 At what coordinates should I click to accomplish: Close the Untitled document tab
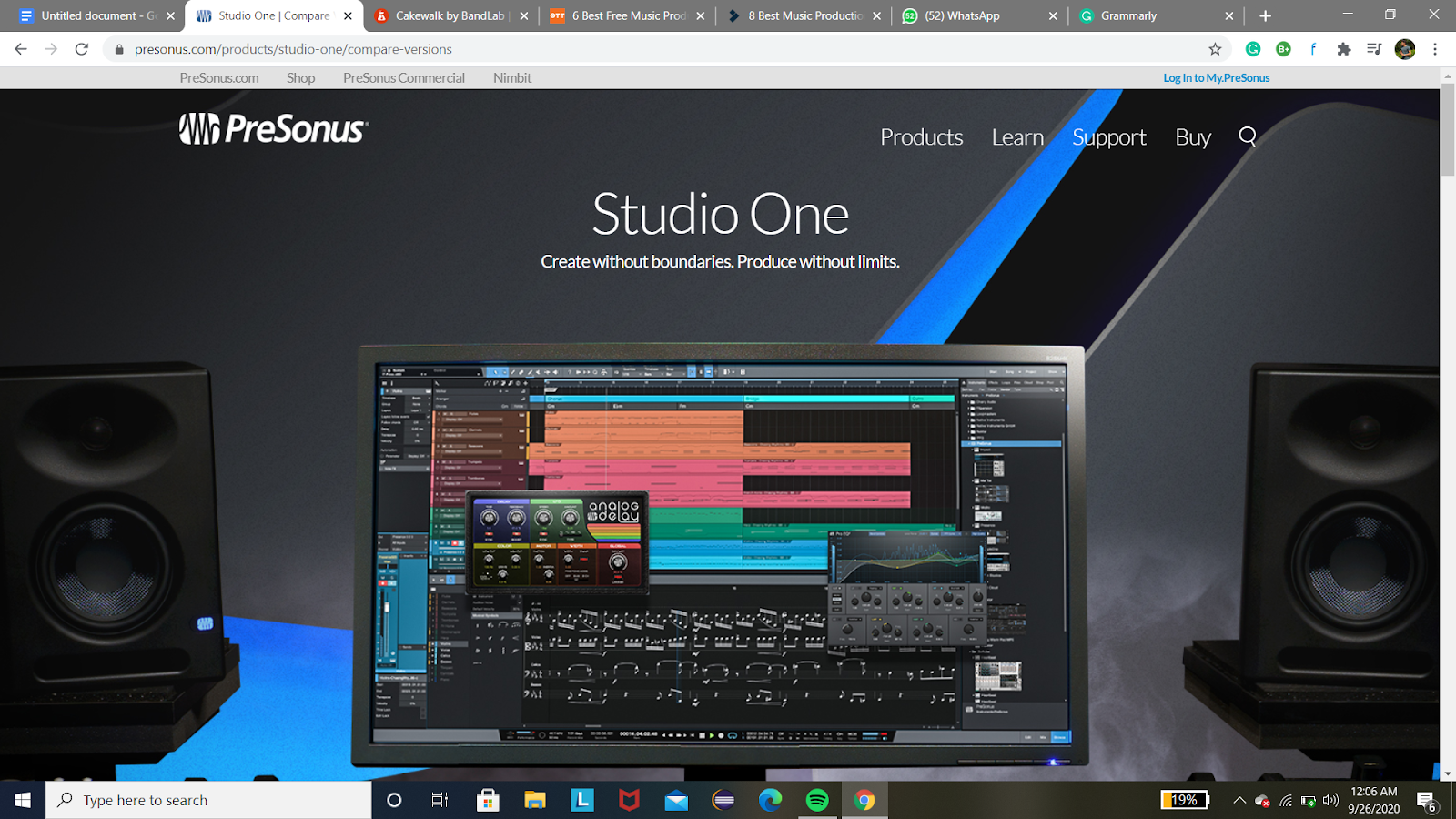170,15
